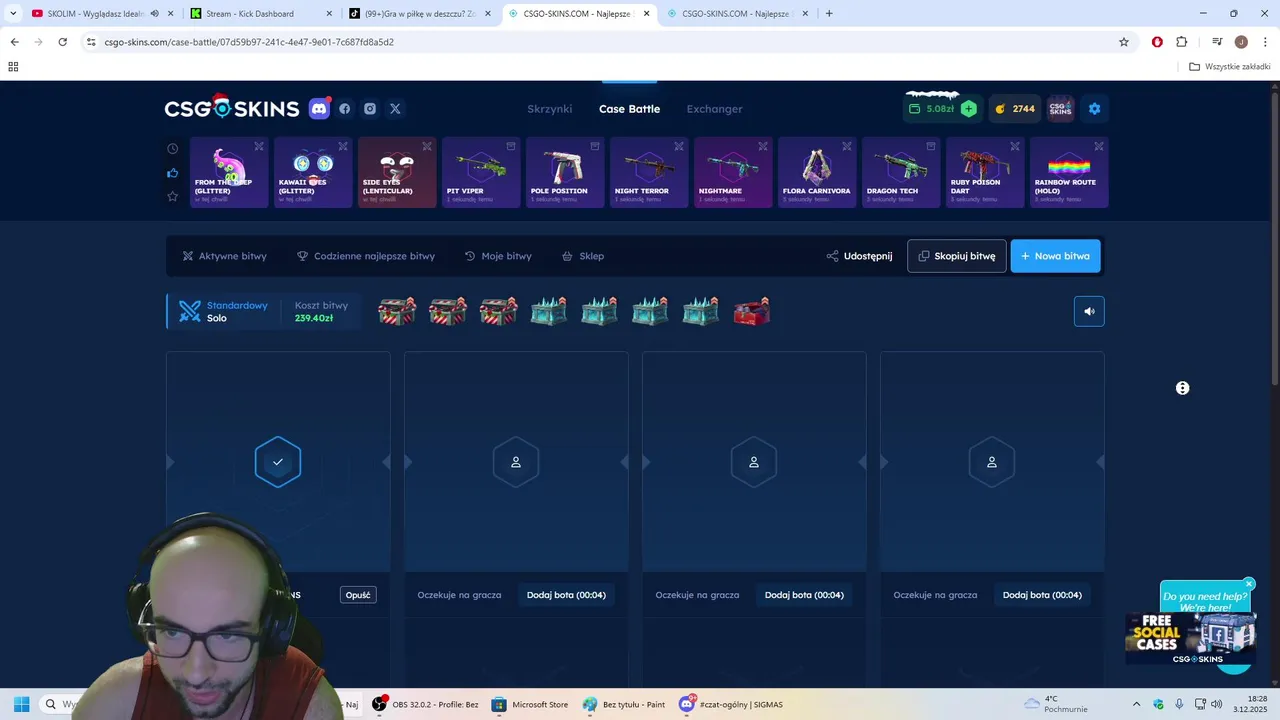Mute audio on the SKOLIM tab
The image size is (1280, 720).
[x=154, y=14]
